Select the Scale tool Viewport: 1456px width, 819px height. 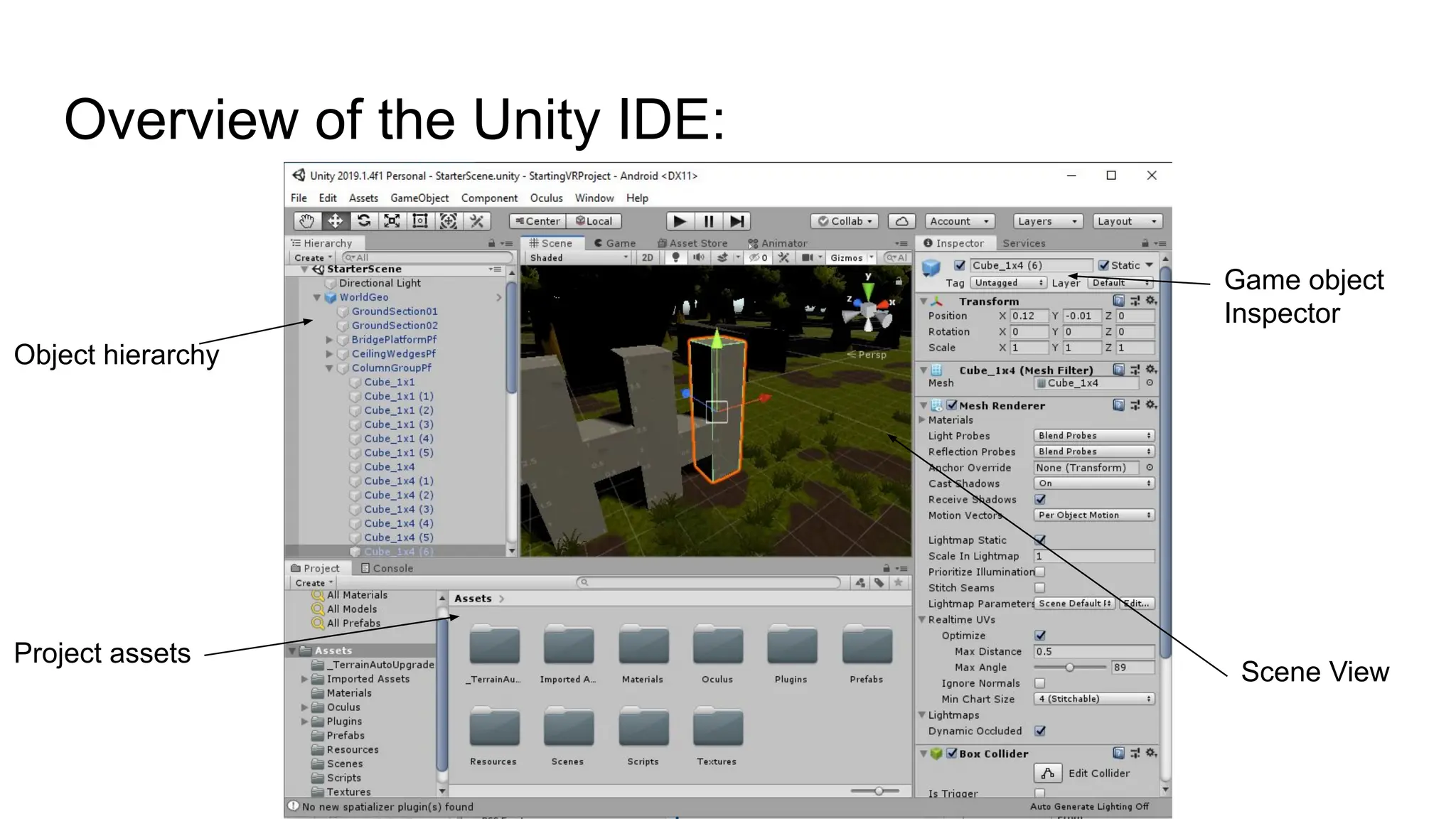392,221
